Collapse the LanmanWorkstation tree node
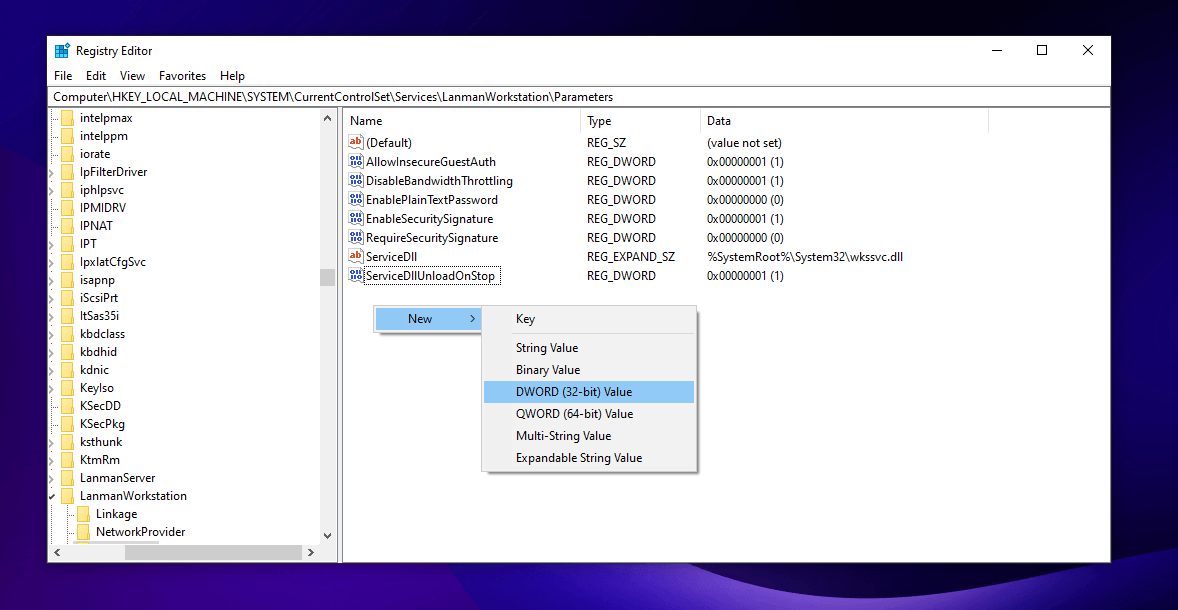Screen dimensions: 1178x610 point(52,496)
